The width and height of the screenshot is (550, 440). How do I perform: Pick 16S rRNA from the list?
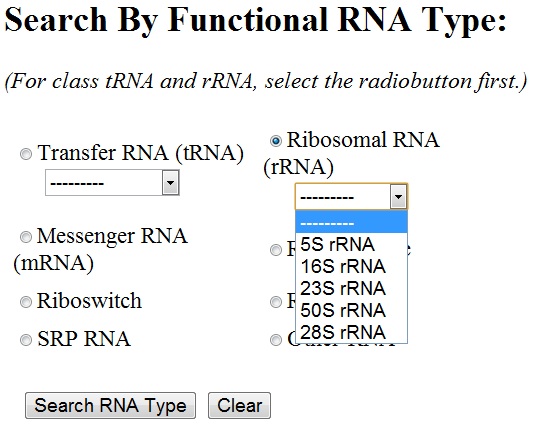point(351,266)
